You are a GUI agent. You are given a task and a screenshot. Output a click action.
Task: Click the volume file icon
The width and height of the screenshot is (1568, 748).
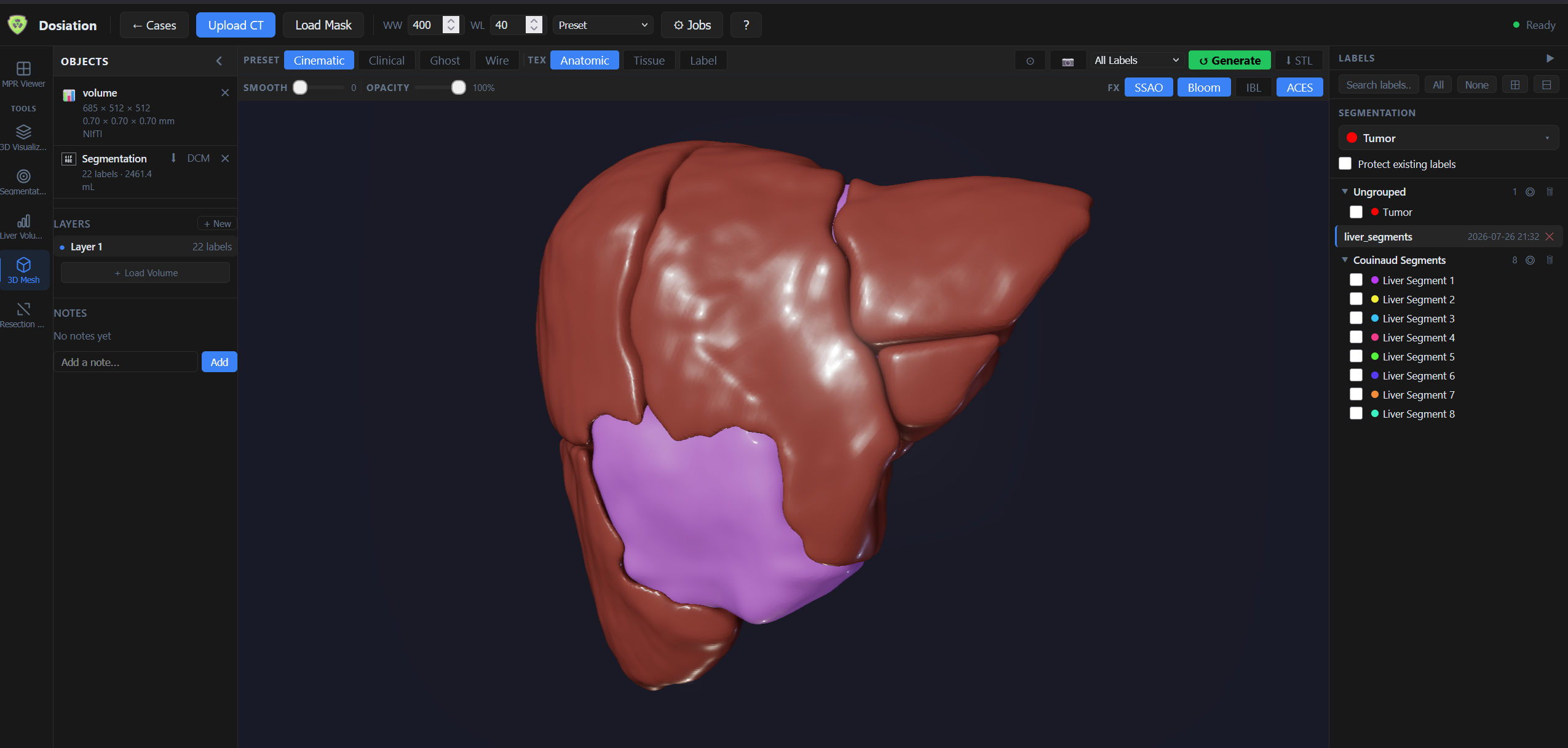[69, 95]
